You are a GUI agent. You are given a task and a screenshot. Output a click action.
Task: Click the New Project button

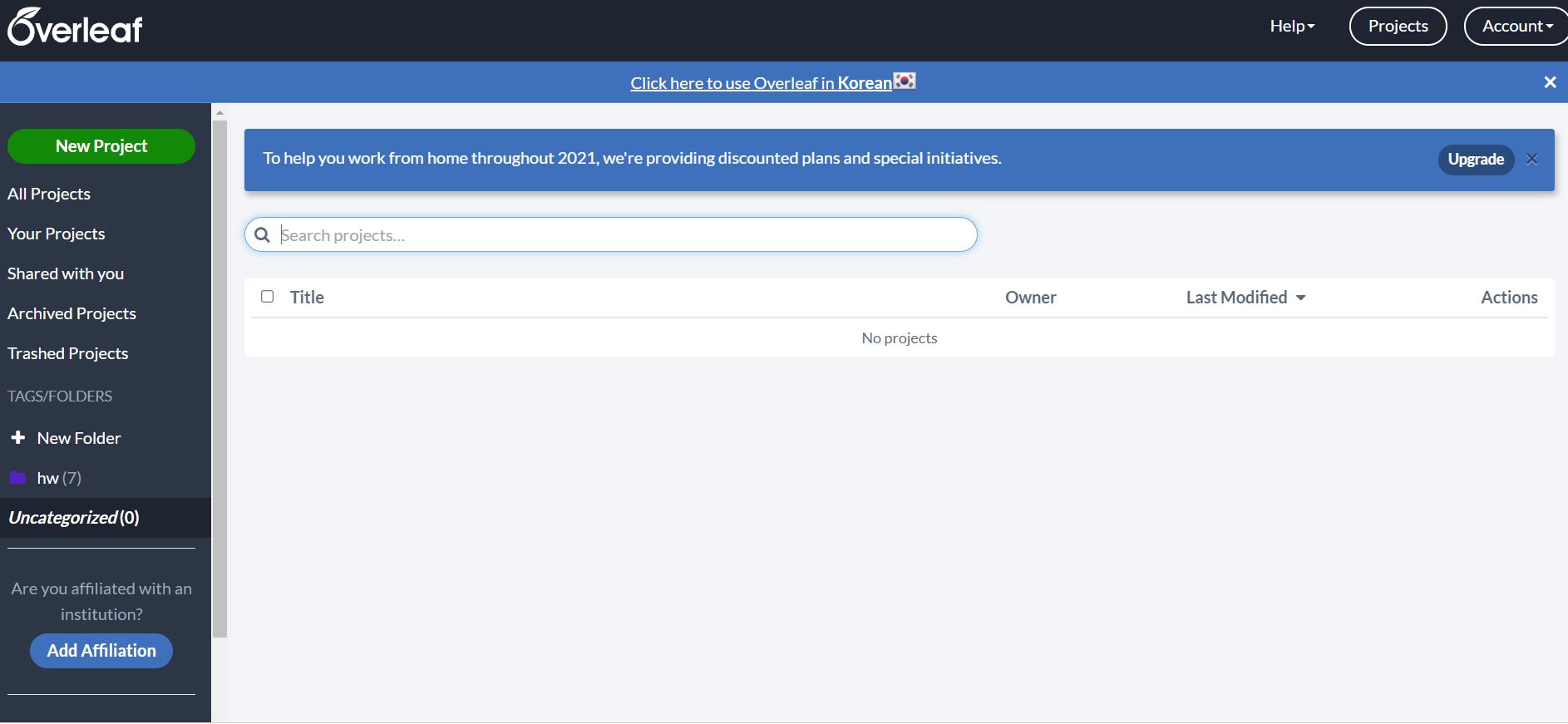click(101, 146)
